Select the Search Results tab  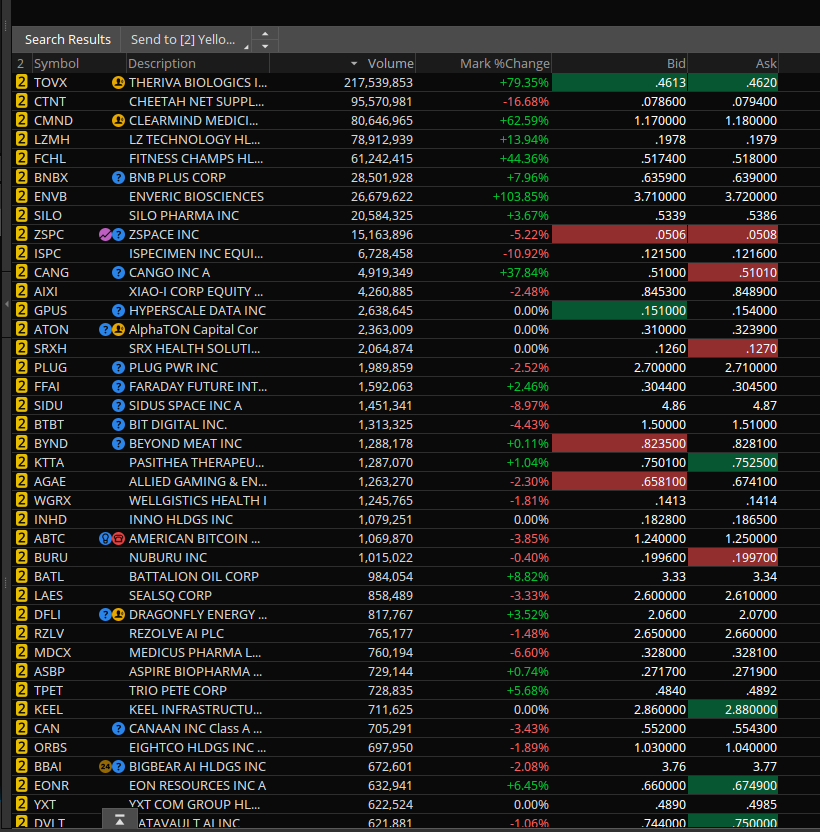click(x=67, y=39)
